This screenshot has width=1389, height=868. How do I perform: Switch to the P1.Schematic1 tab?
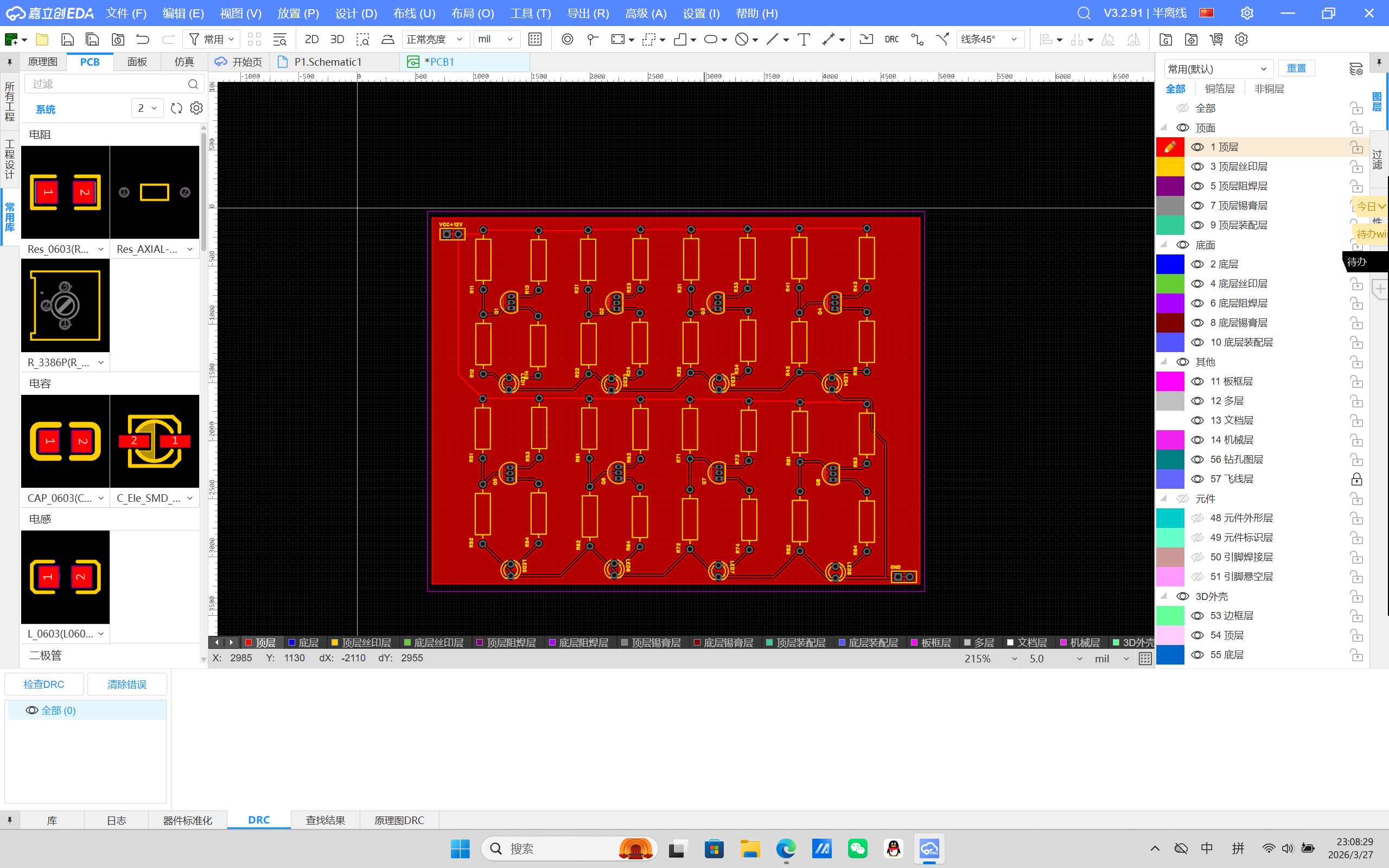pyautogui.click(x=328, y=62)
